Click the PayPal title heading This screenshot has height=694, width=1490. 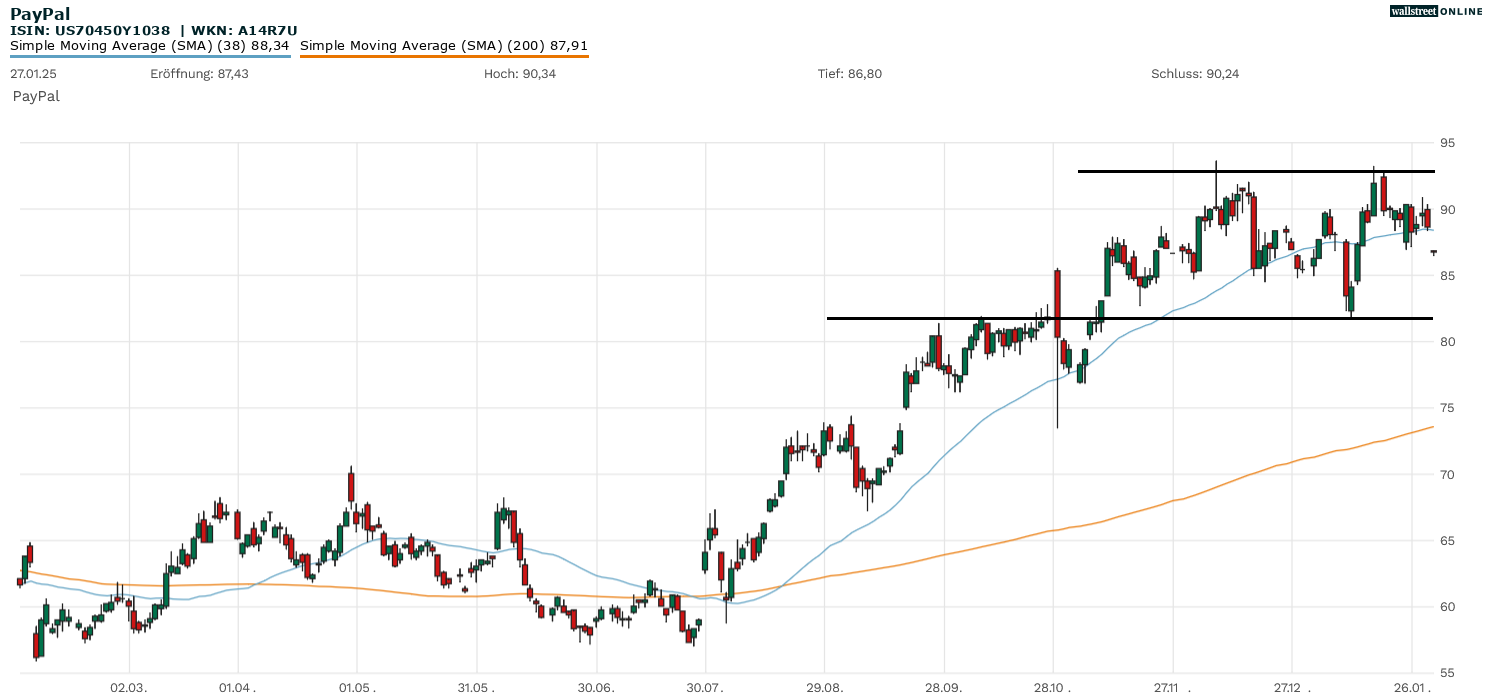(40, 13)
